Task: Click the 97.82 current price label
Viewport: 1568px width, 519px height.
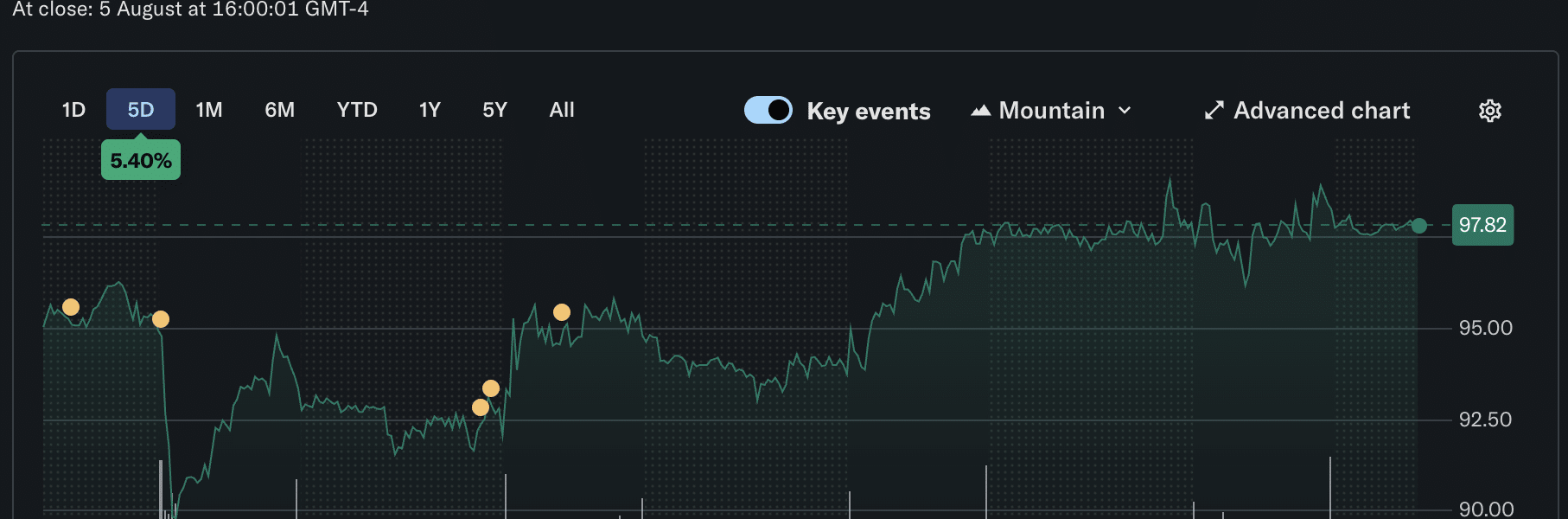Action: coord(1482,225)
